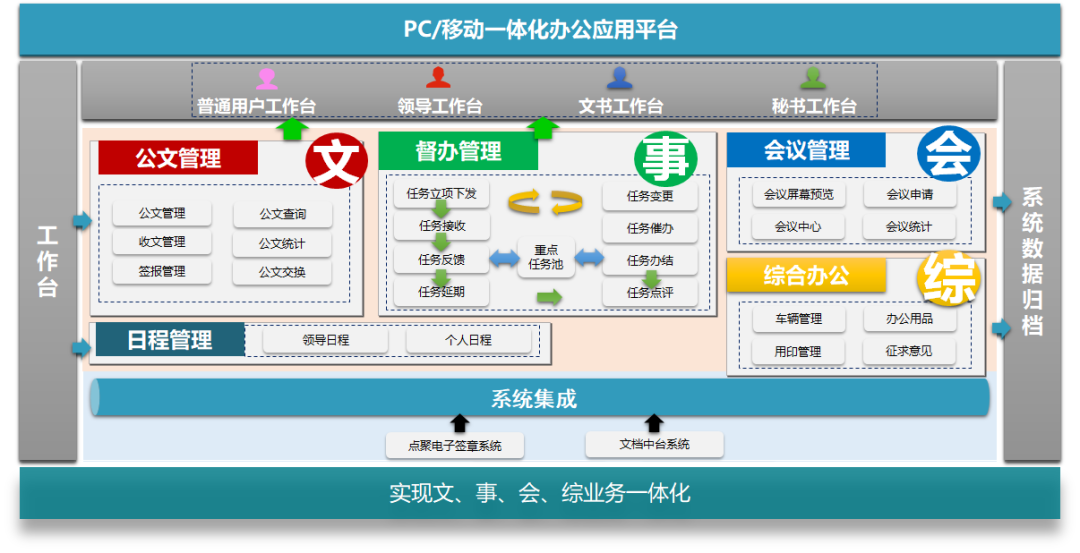Click the 领导日程 button
Screen dimensions: 1080x553
[x=326, y=340]
